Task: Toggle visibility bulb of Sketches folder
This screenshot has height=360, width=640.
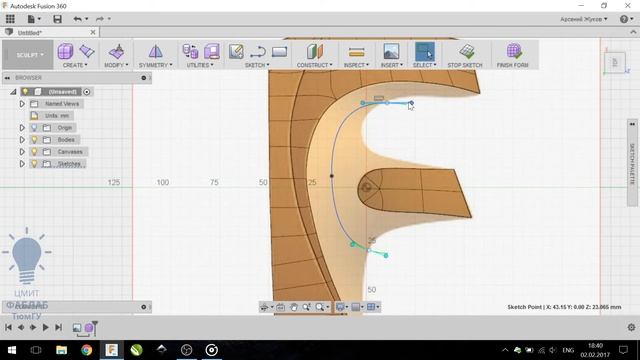Action: click(34, 164)
